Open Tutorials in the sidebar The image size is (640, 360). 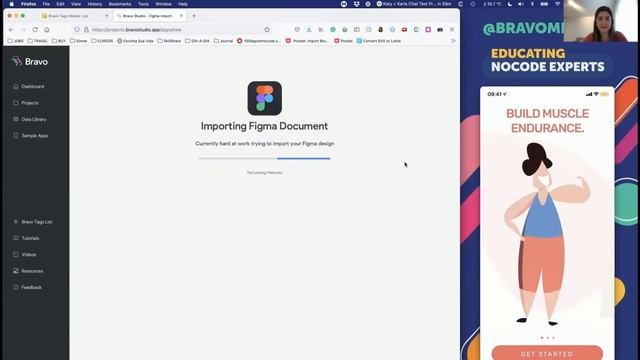pos(26,238)
